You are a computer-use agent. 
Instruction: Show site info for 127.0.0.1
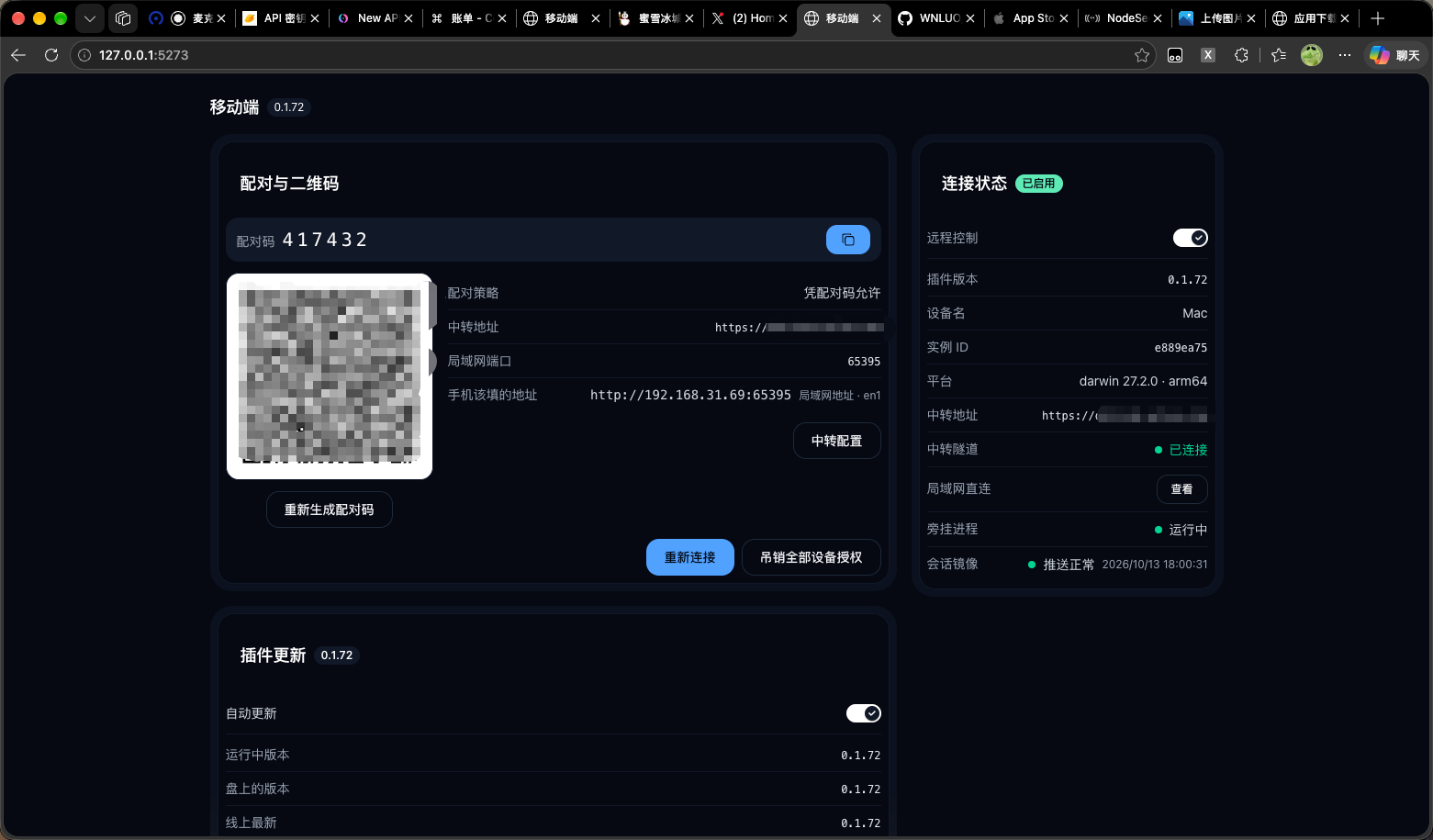84,55
